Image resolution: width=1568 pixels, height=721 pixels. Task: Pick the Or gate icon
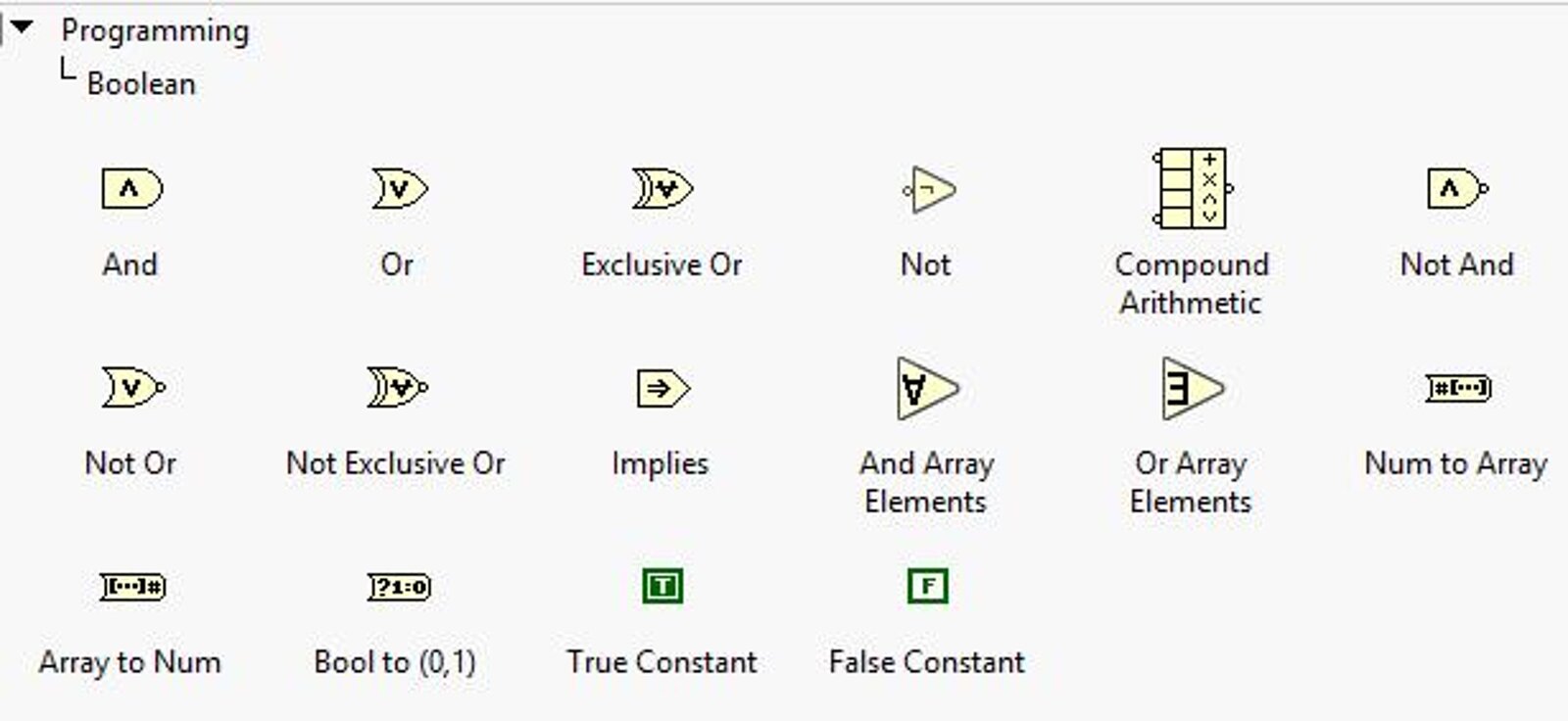point(399,188)
